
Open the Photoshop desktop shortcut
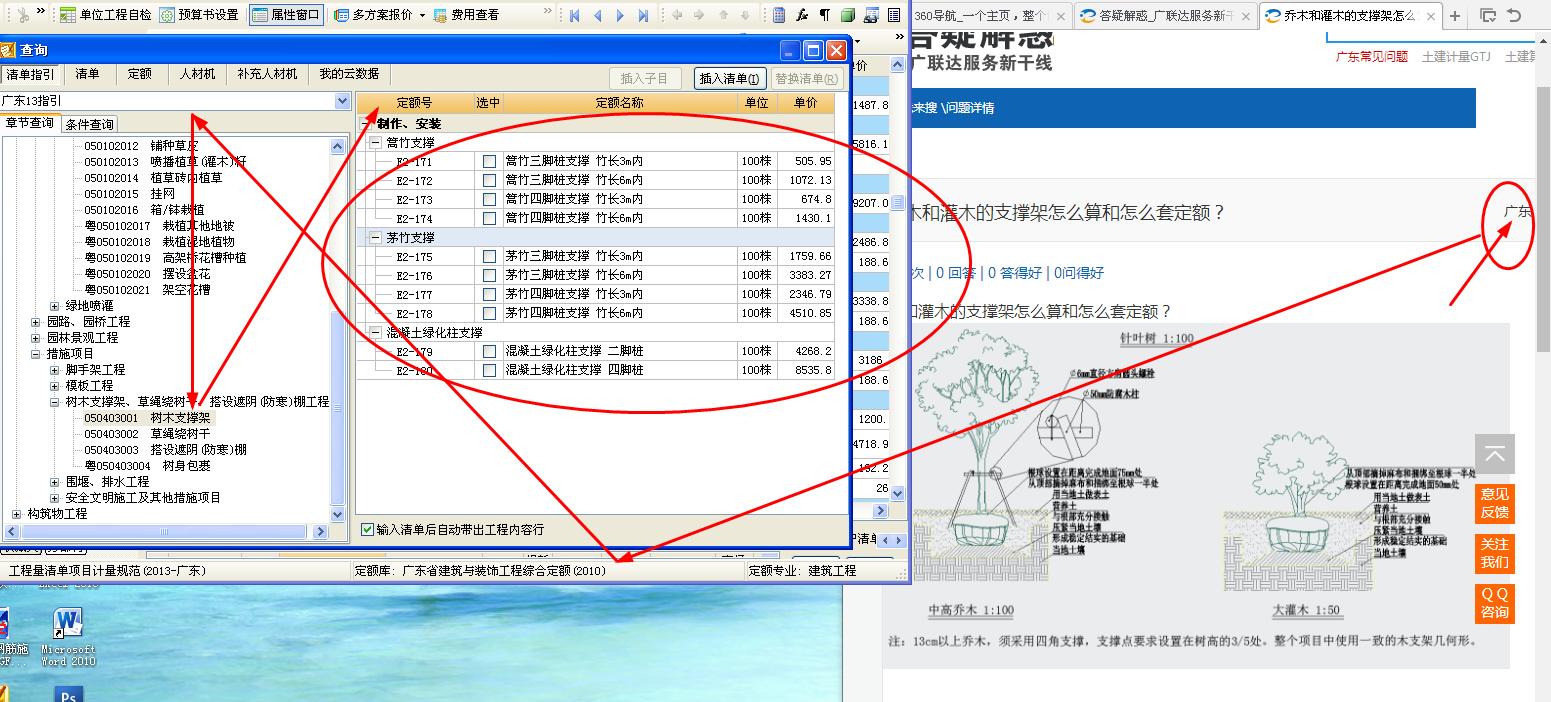(x=68, y=694)
